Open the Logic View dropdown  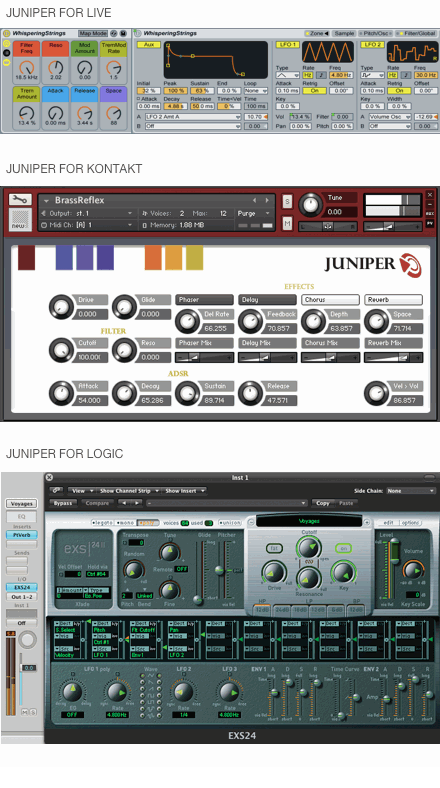pyautogui.click(x=83, y=490)
